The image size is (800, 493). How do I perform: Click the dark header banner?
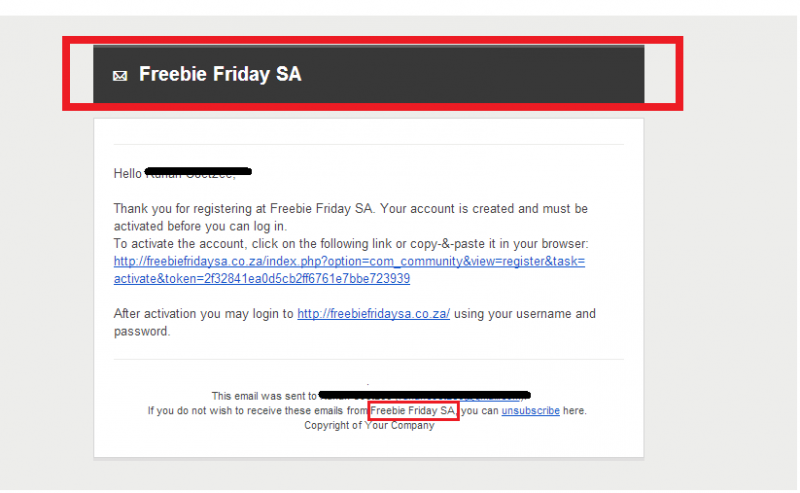point(368,74)
